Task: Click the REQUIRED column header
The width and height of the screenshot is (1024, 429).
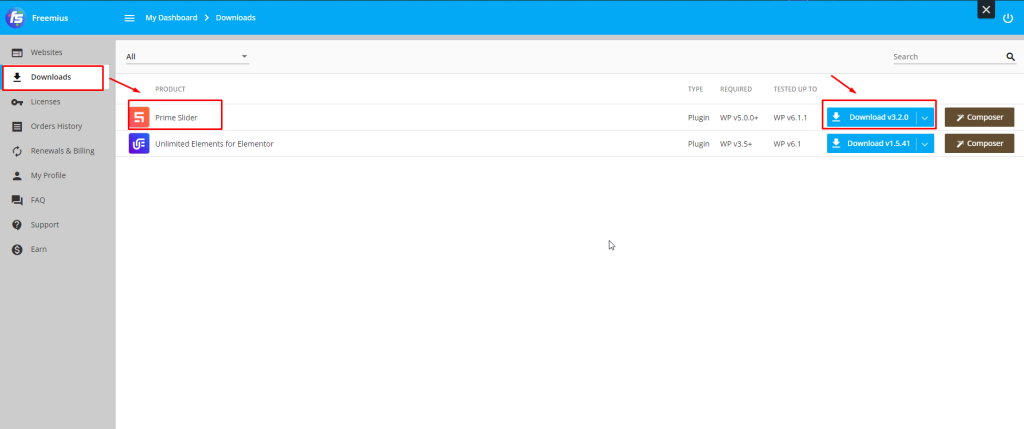Action: pyautogui.click(x=736, y=89)
